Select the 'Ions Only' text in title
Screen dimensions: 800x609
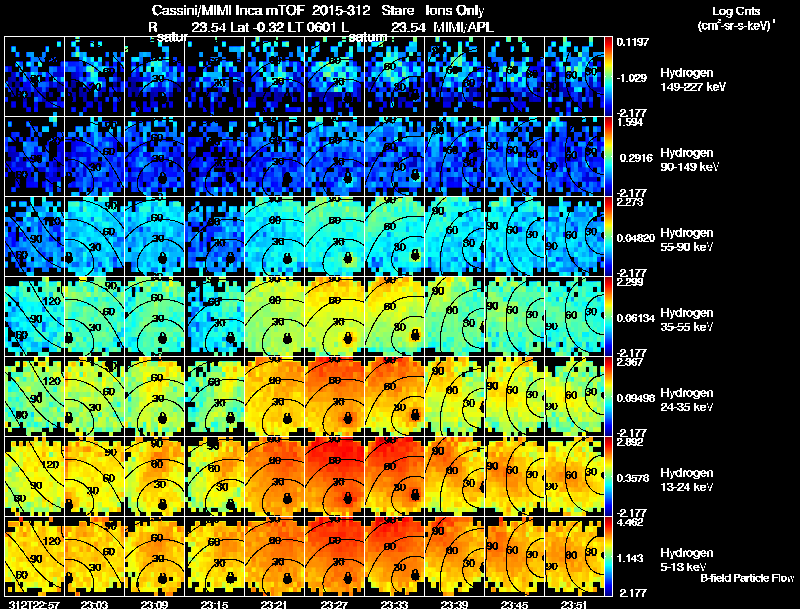pyautogui.click(x=455, y=10)
